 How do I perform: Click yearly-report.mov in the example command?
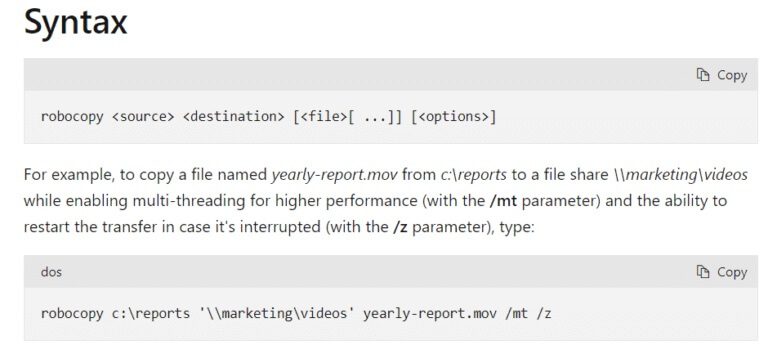click(430, 314)
